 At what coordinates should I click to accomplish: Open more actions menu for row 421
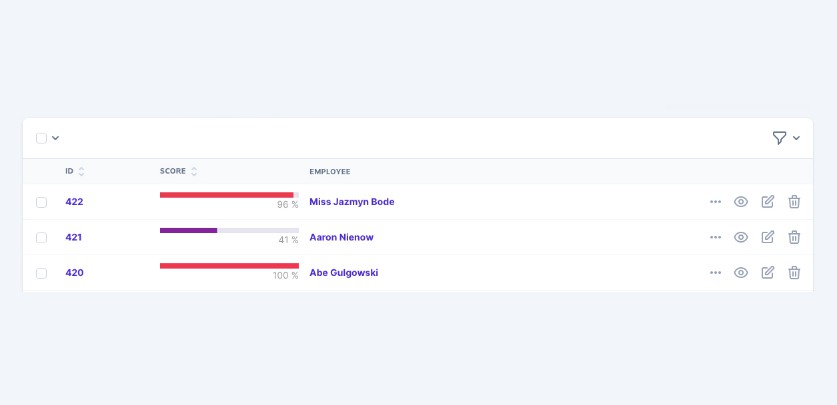715,237
